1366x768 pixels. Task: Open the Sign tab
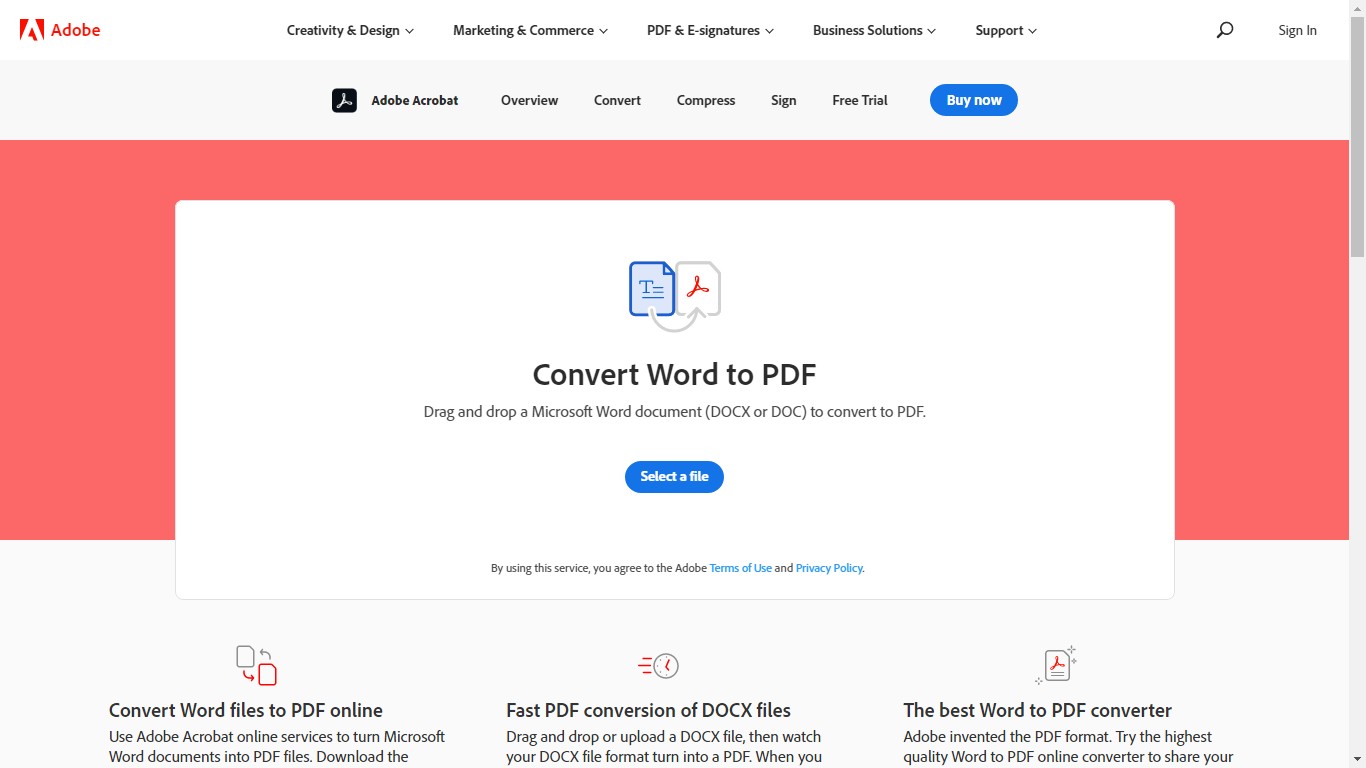784,100
